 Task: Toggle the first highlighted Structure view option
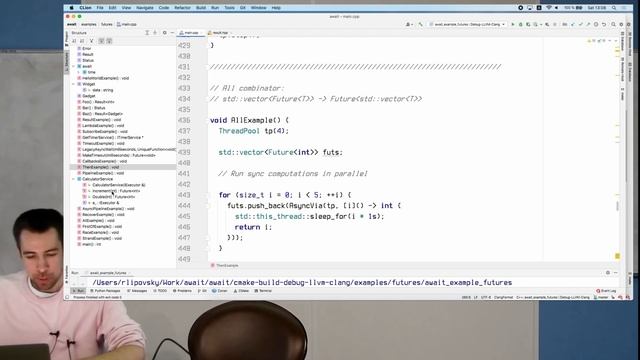(101, 41)
